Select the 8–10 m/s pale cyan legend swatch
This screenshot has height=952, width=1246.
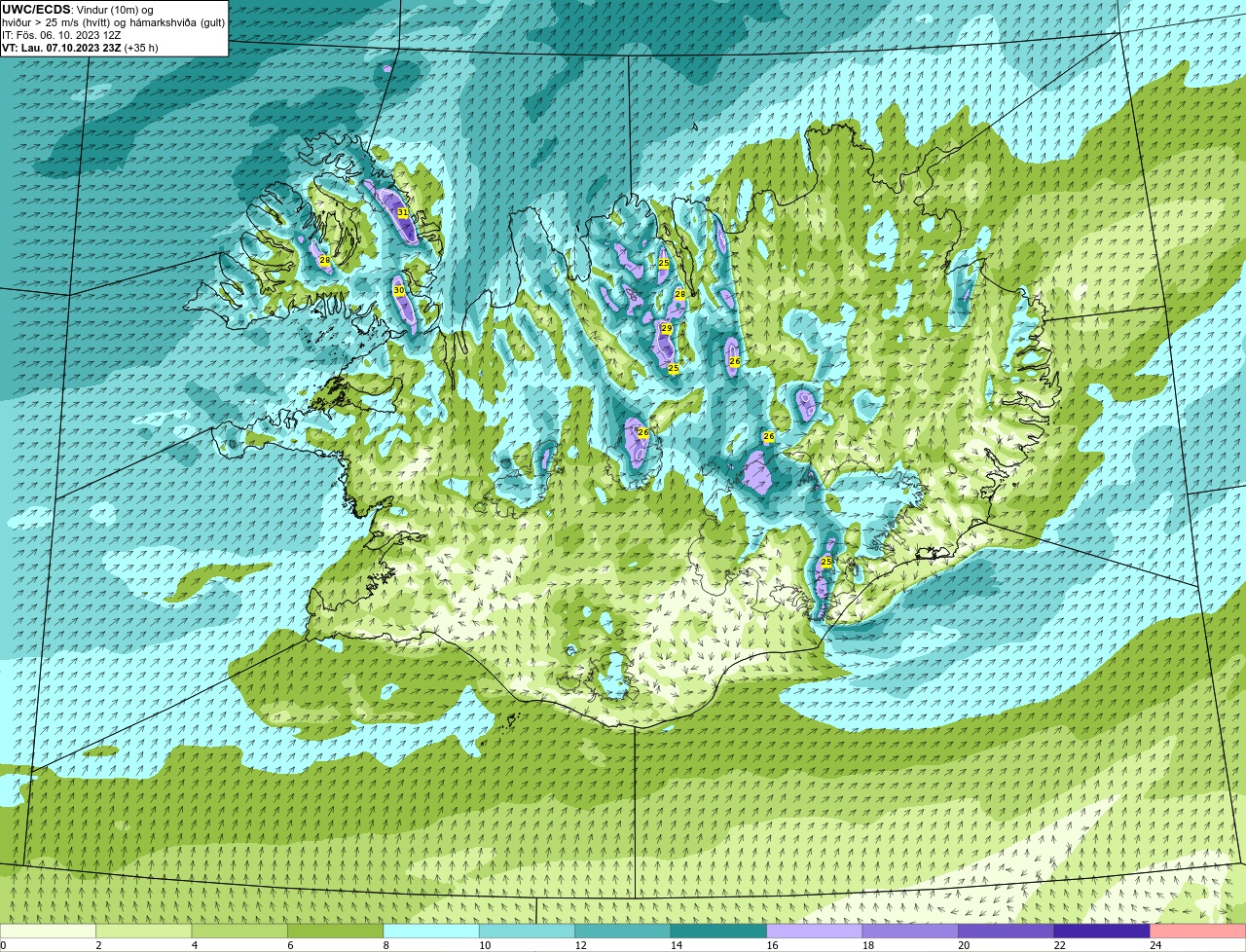(x=432, y=931)
